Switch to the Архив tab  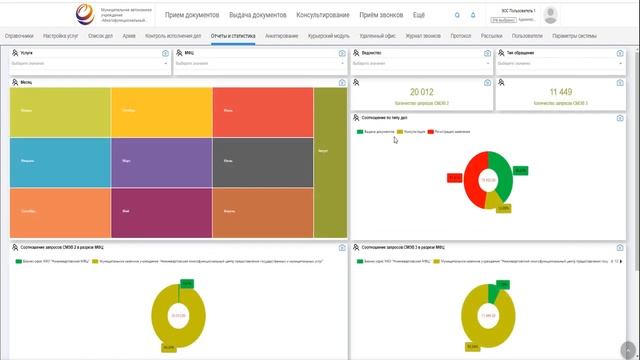(129, 36)
